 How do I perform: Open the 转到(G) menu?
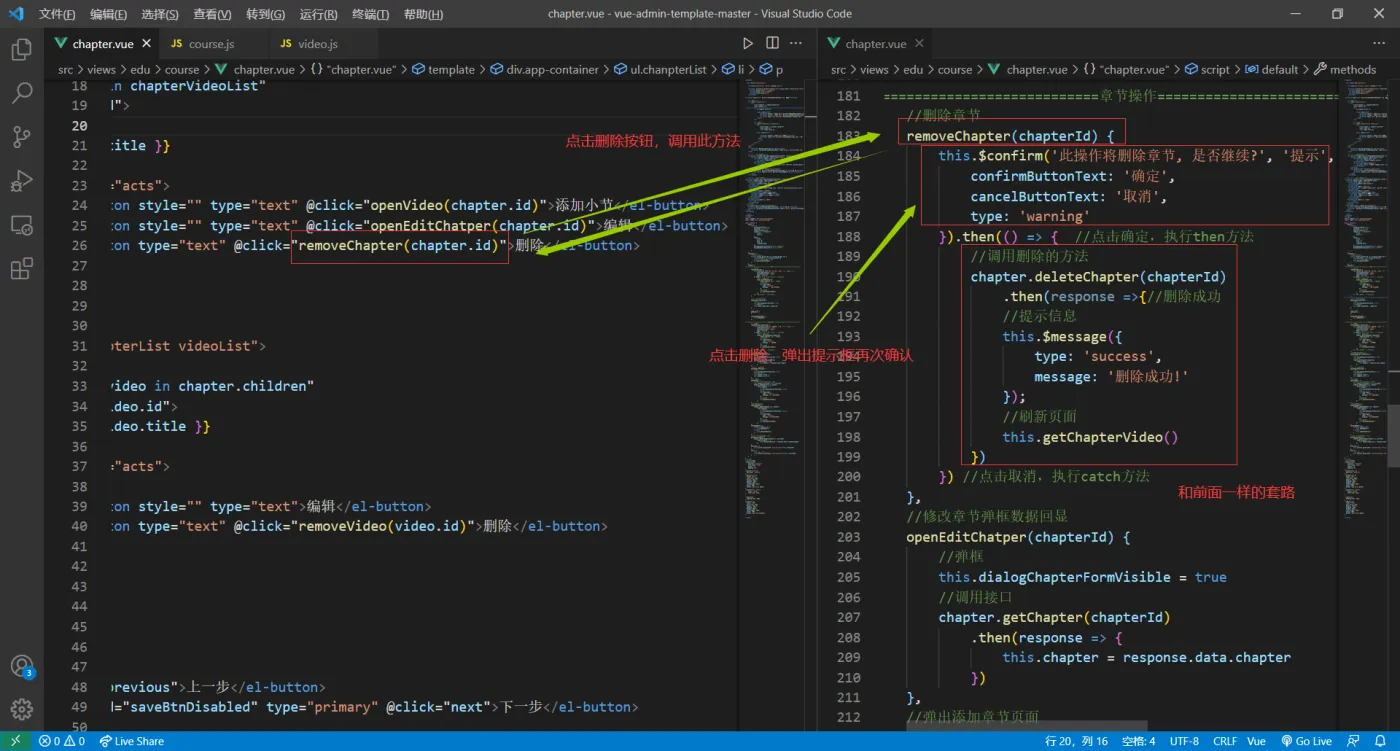coord(265,14)
